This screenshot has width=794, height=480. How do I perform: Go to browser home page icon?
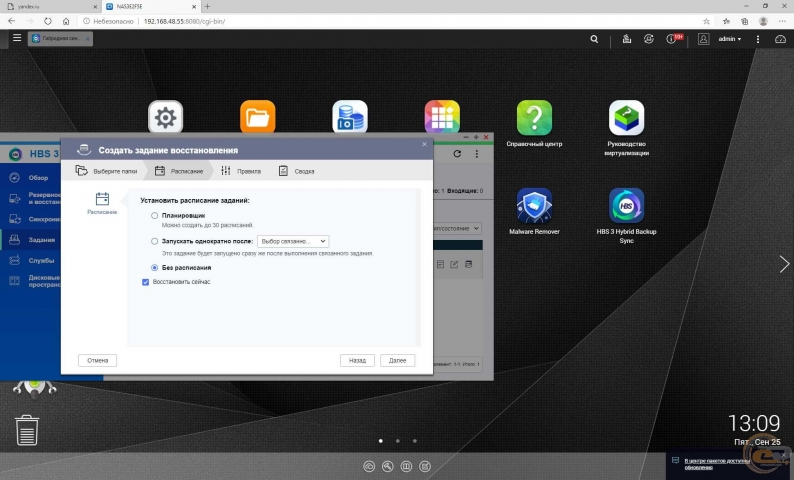tap(66, 21)
